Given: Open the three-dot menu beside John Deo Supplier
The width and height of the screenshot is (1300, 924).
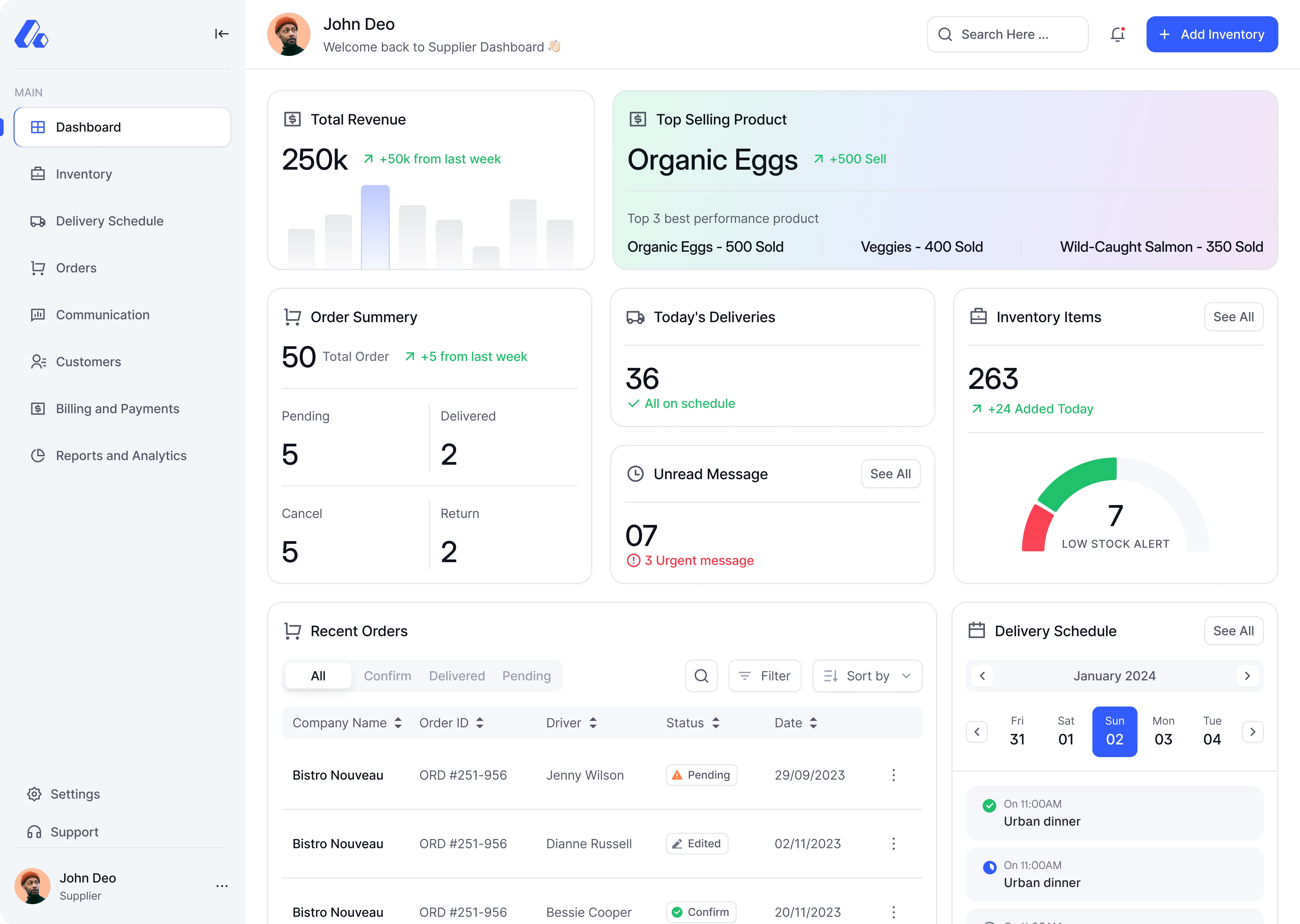Looking at the screenshot, I should click(222, 886).
